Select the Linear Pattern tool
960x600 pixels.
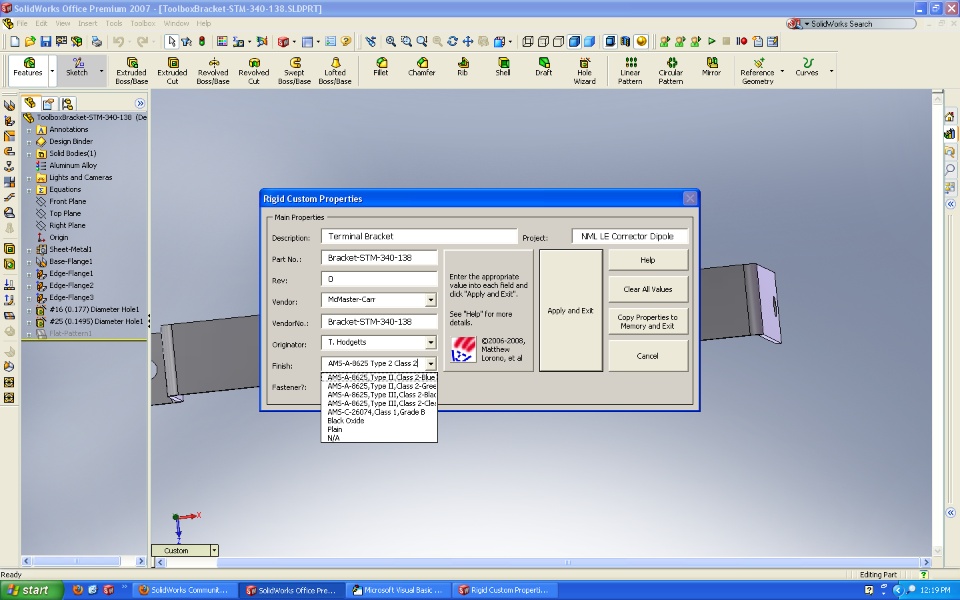coord(630,70)
